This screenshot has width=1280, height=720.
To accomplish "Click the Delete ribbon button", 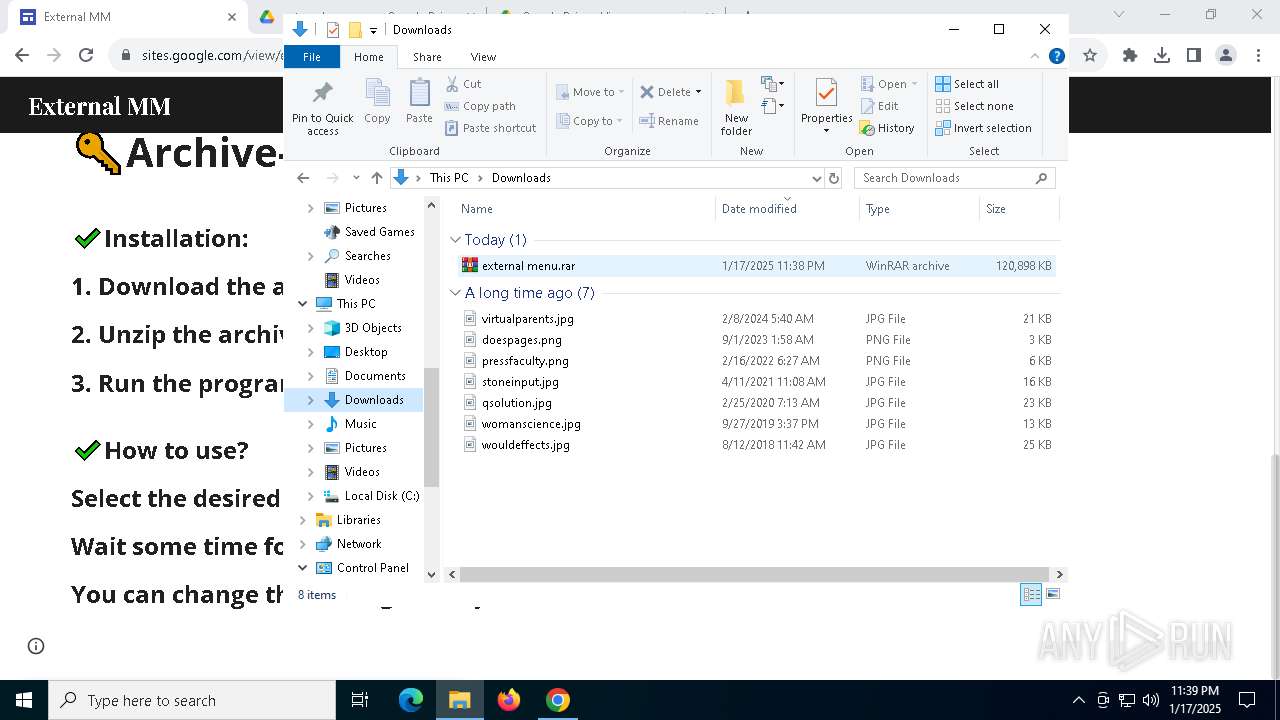I will pos(670,92).
